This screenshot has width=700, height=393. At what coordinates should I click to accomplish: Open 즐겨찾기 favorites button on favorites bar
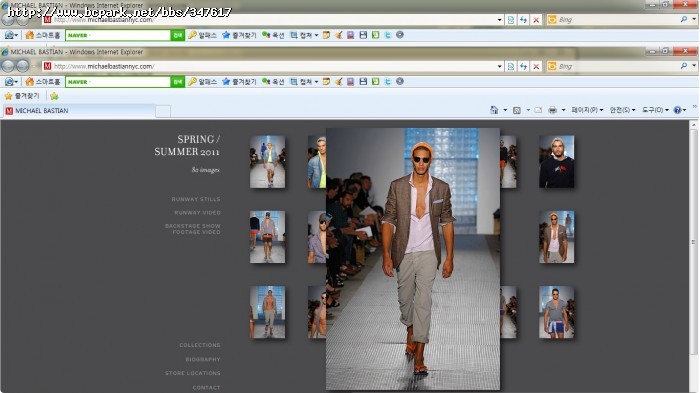pyautogui.click(x=22, y=96)
